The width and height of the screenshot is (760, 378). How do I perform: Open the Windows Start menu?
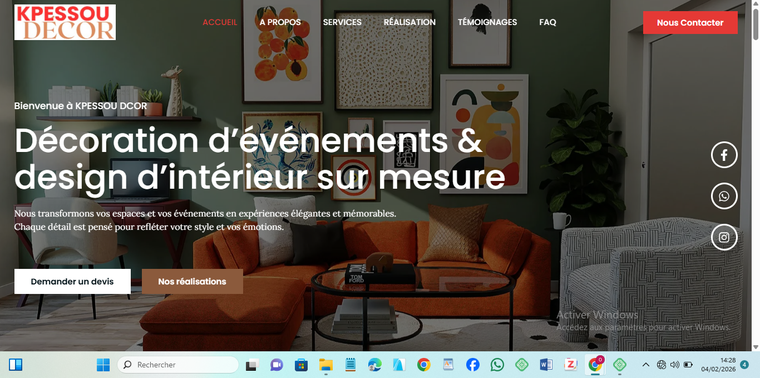click(x=103, y=364)
